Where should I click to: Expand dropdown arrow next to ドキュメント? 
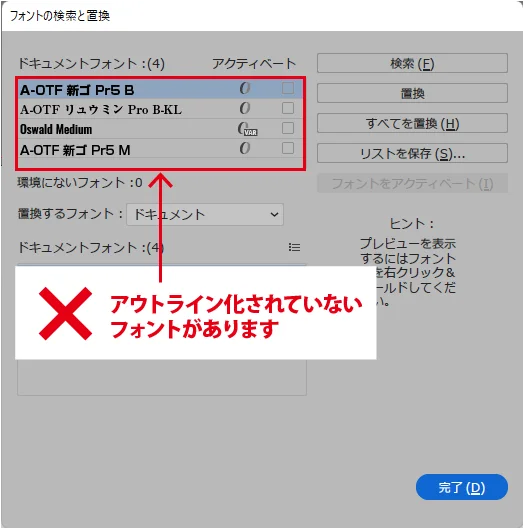click(x=274, y=214)
